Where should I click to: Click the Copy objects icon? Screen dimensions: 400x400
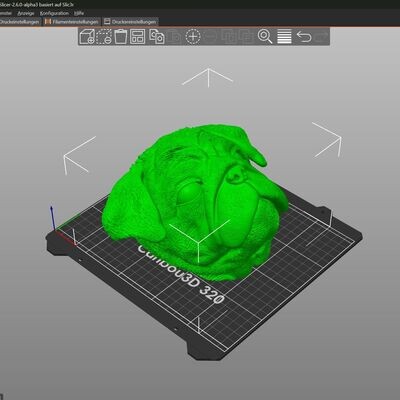[x=157, y=36]
